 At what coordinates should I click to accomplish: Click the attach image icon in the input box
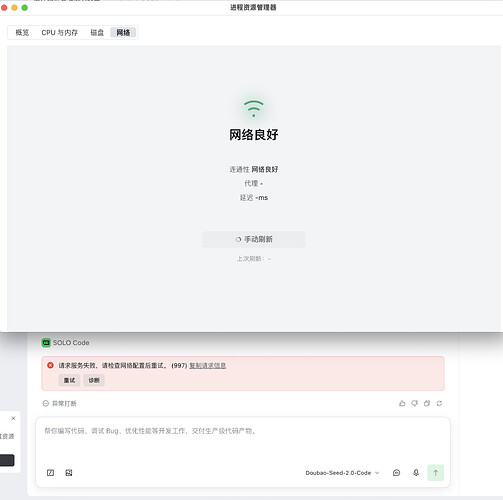(x=69, y=473)
